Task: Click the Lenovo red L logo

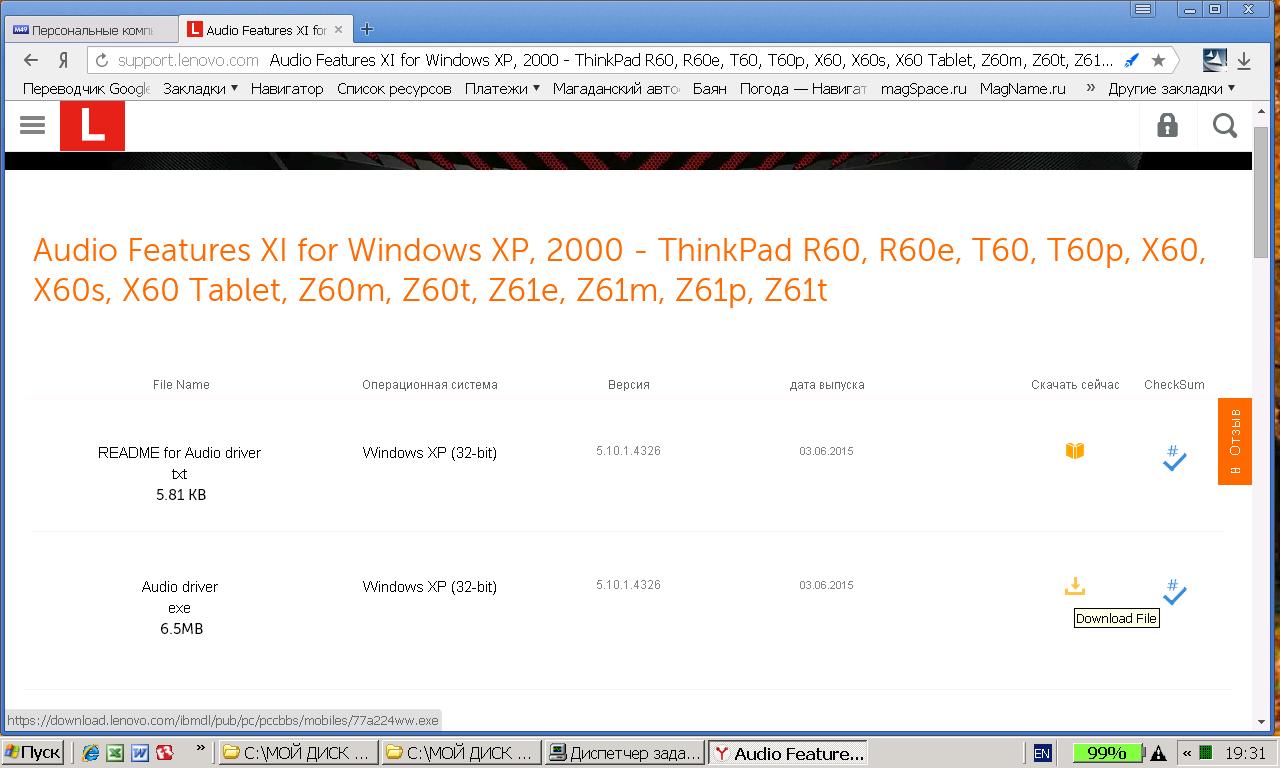Action: click(x=92, y=126)
